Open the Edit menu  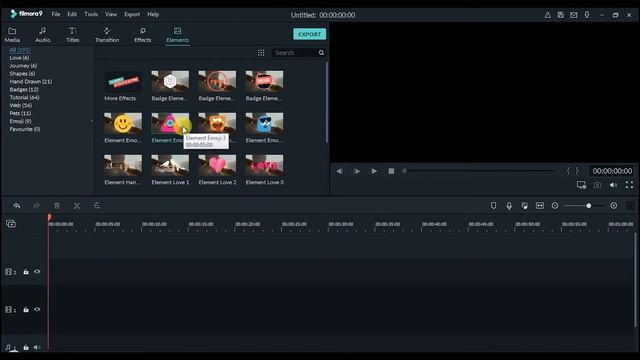pos(72,14)
